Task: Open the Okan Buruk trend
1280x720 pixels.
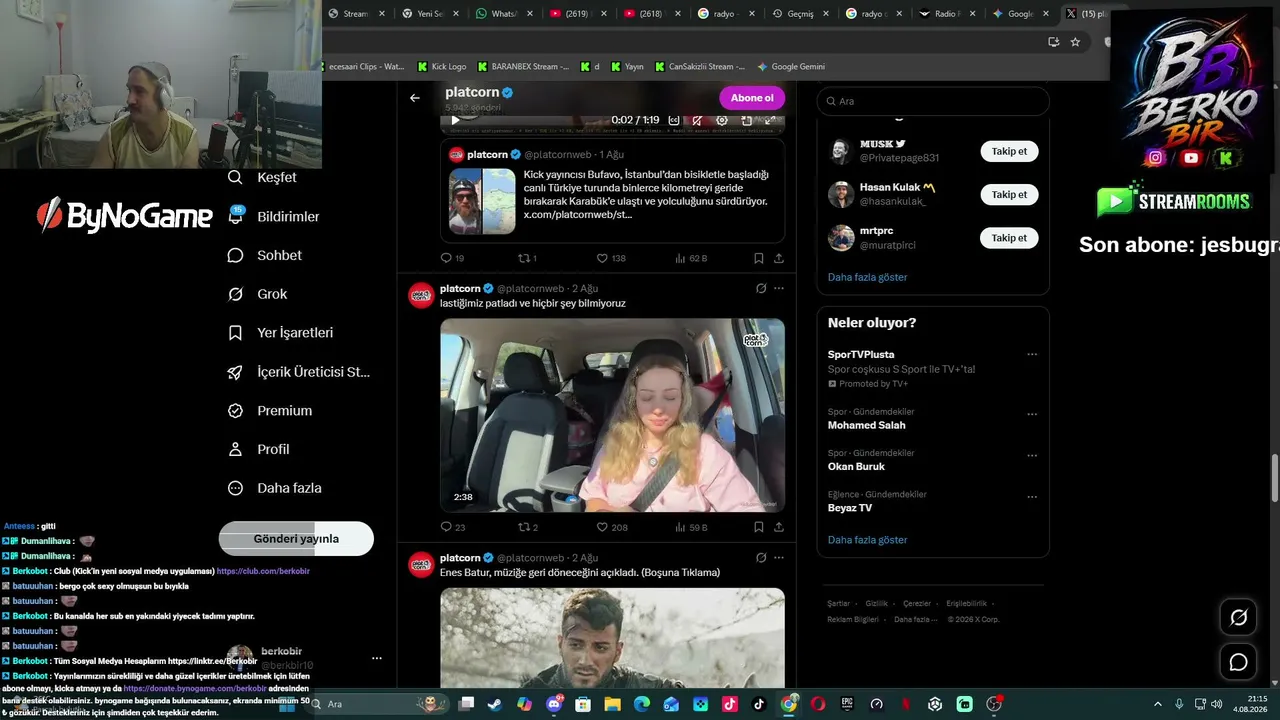Action: point(856,466)
